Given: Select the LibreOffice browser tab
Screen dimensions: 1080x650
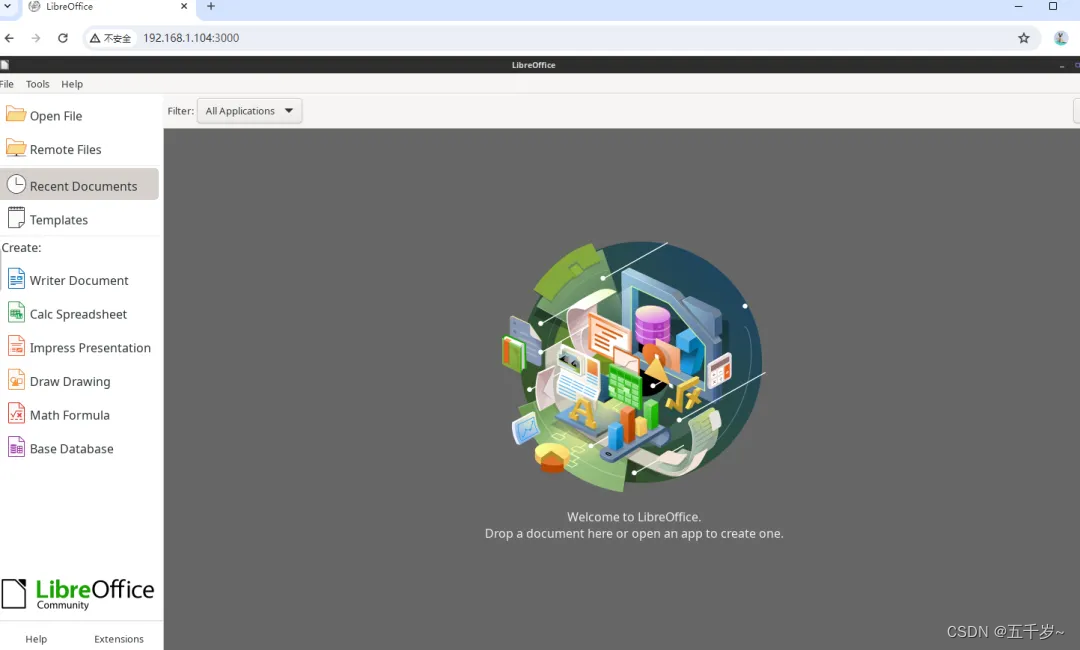Looking at the screenshot, I should [x=110, y=8].
